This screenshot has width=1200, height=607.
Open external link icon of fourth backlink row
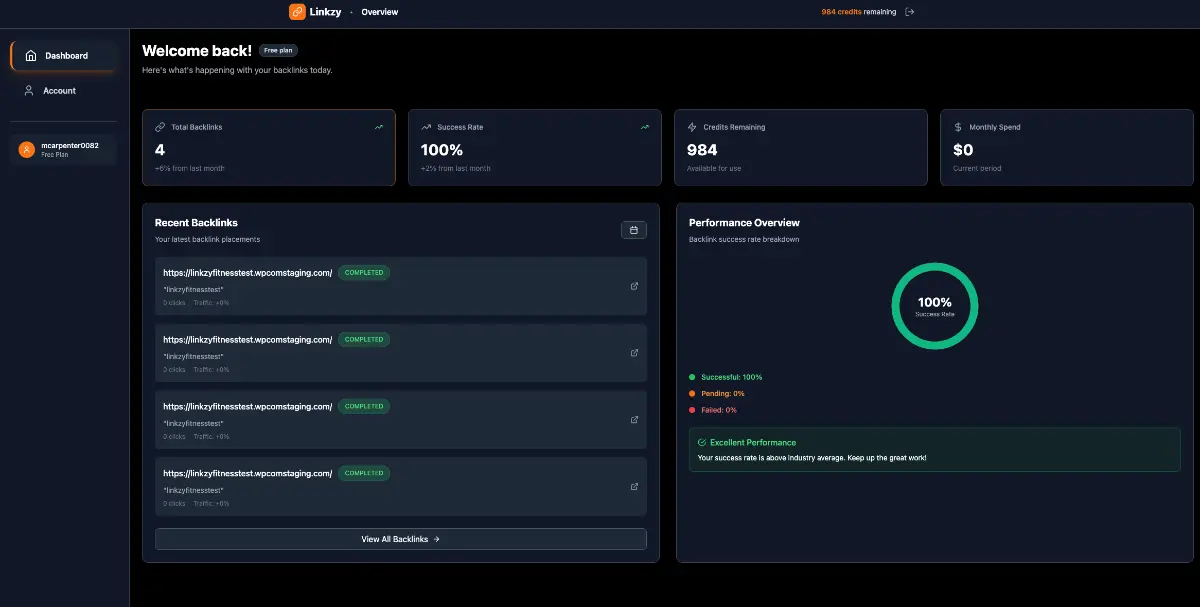[x=634, y=487]
